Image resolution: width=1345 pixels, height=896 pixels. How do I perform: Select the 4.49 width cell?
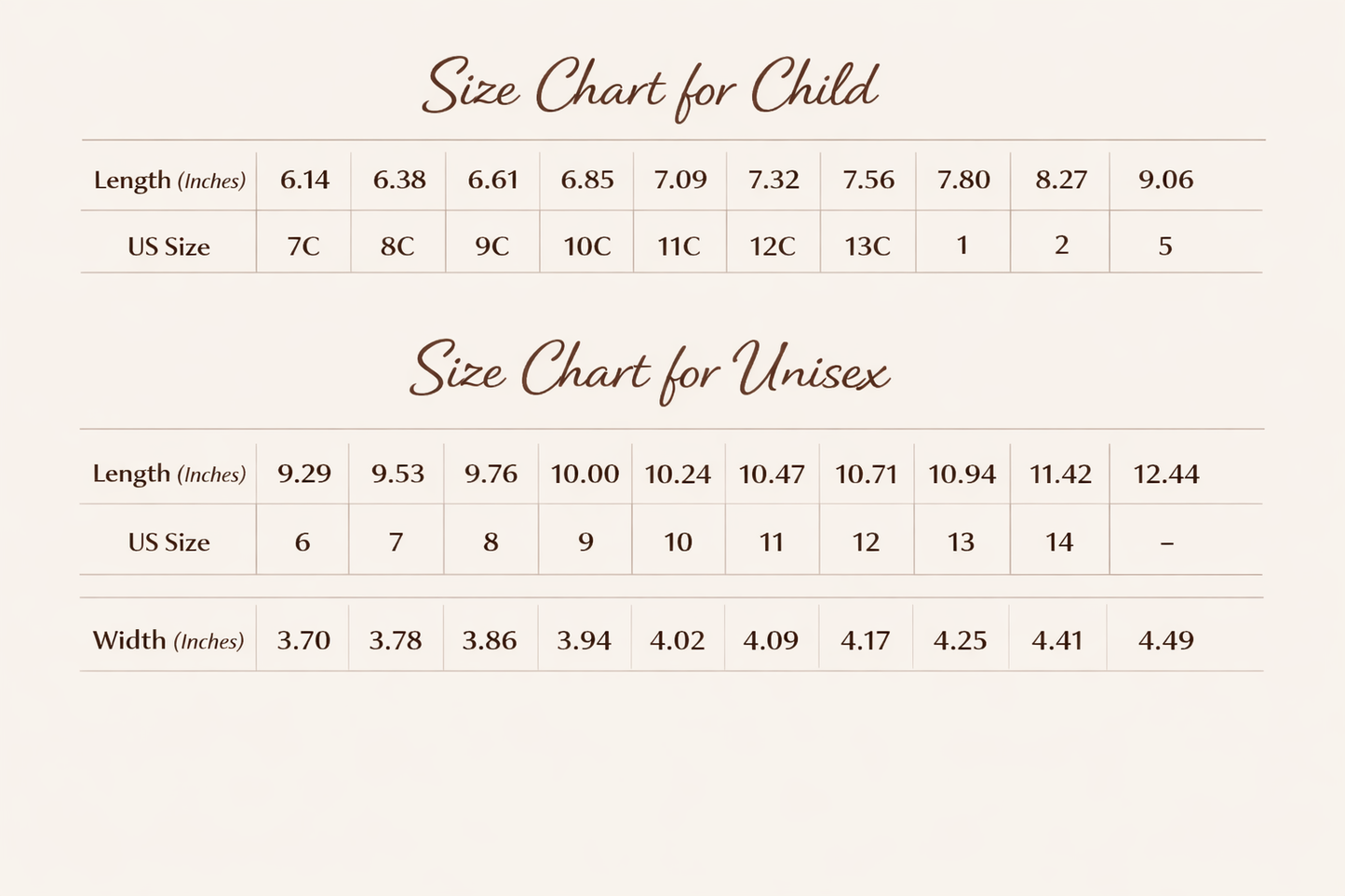1166,640
